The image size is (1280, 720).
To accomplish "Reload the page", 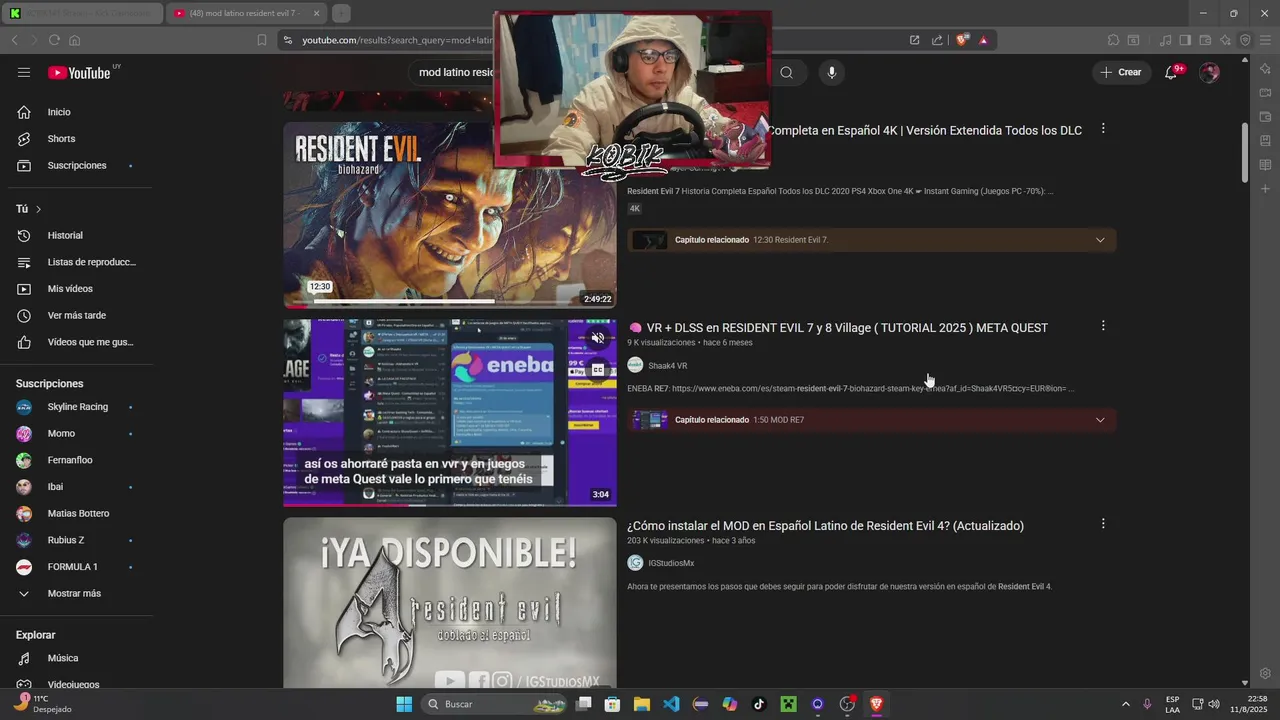I will (54, 40).
